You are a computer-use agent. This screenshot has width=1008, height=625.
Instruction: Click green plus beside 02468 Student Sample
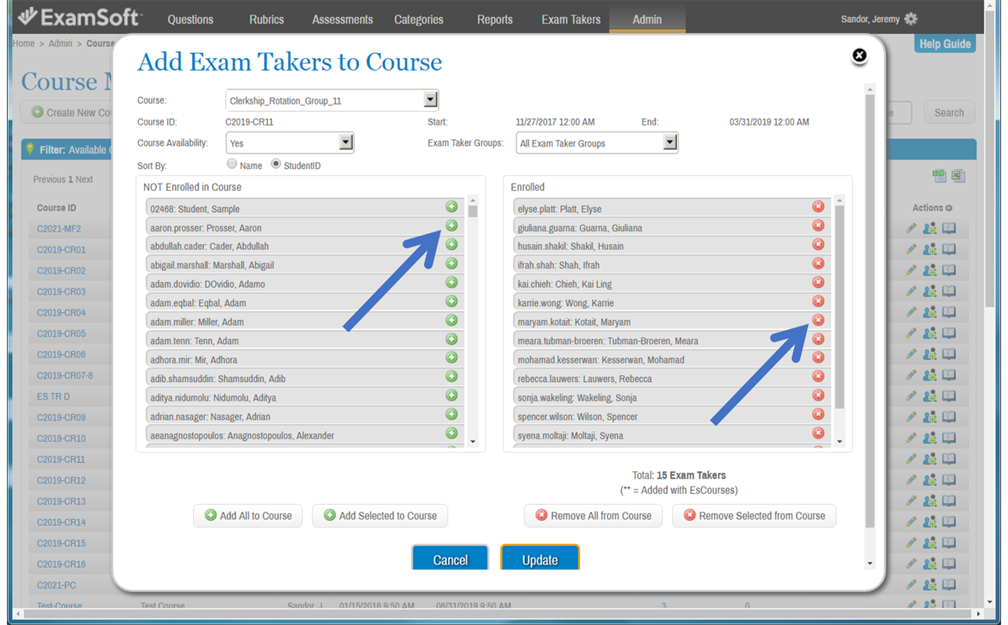click(451, 207)
